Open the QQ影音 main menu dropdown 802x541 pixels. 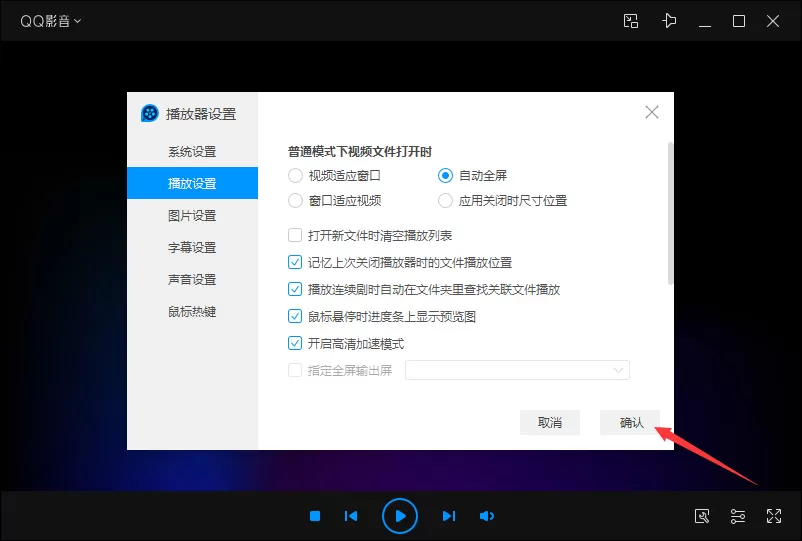(x=50, y=21)
